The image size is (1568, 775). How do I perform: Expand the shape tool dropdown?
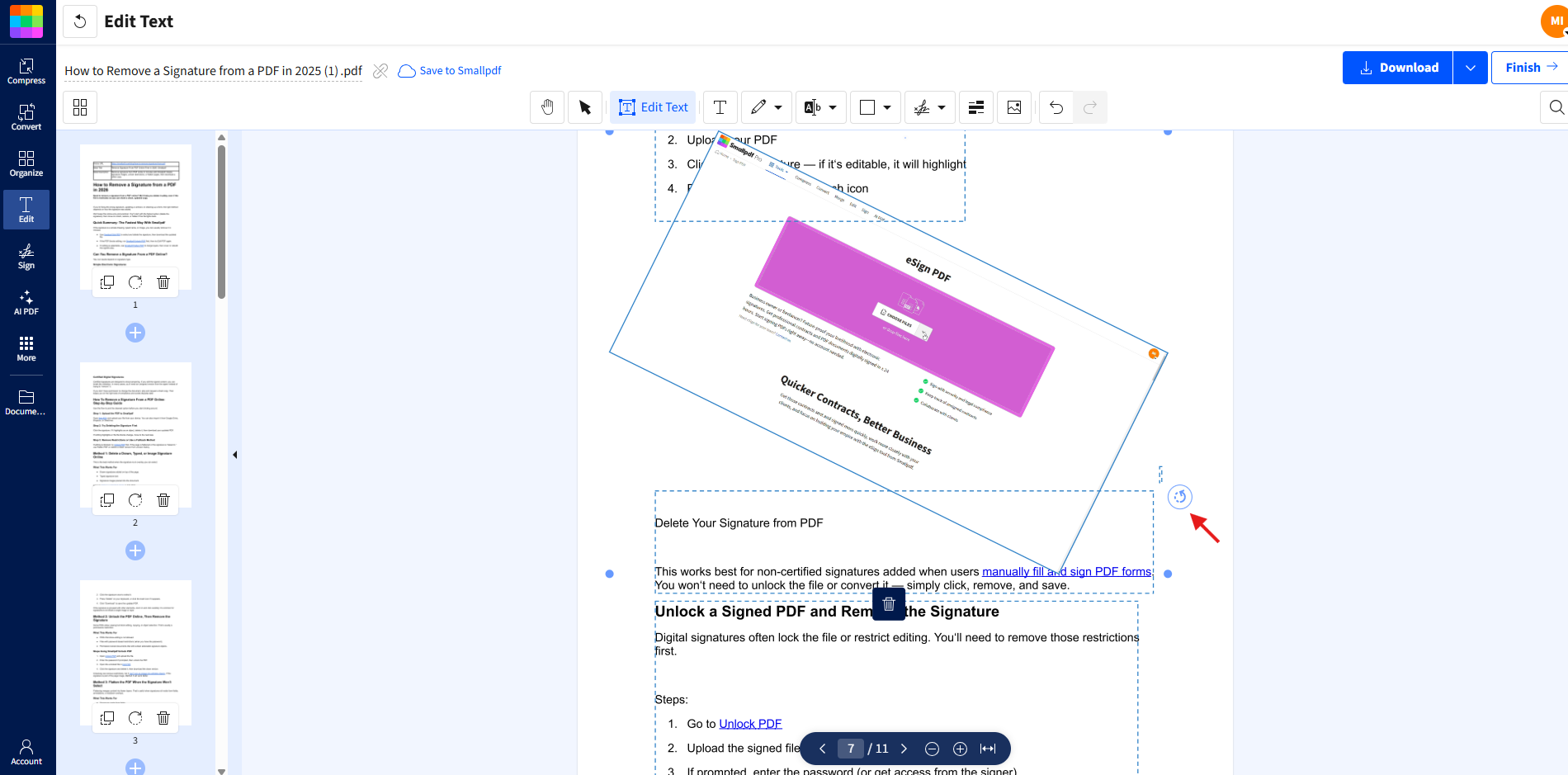pos(887,107)
